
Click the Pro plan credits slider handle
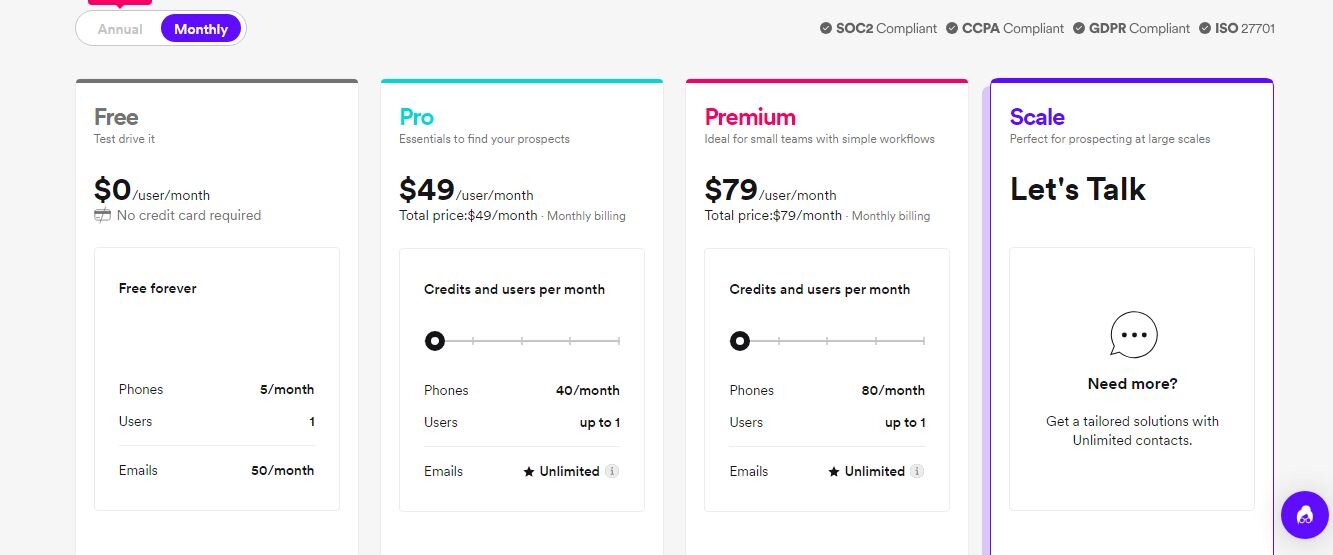[x=434, y=341]
